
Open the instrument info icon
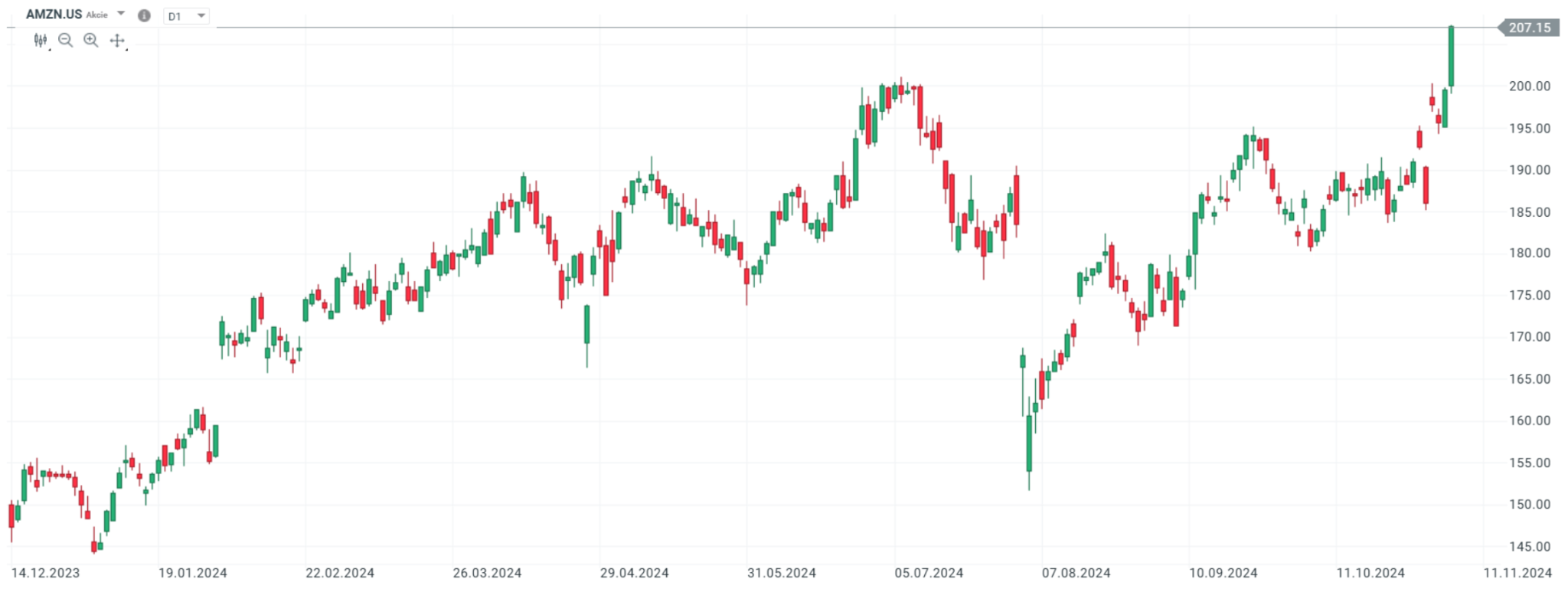[x=144, y=15]
